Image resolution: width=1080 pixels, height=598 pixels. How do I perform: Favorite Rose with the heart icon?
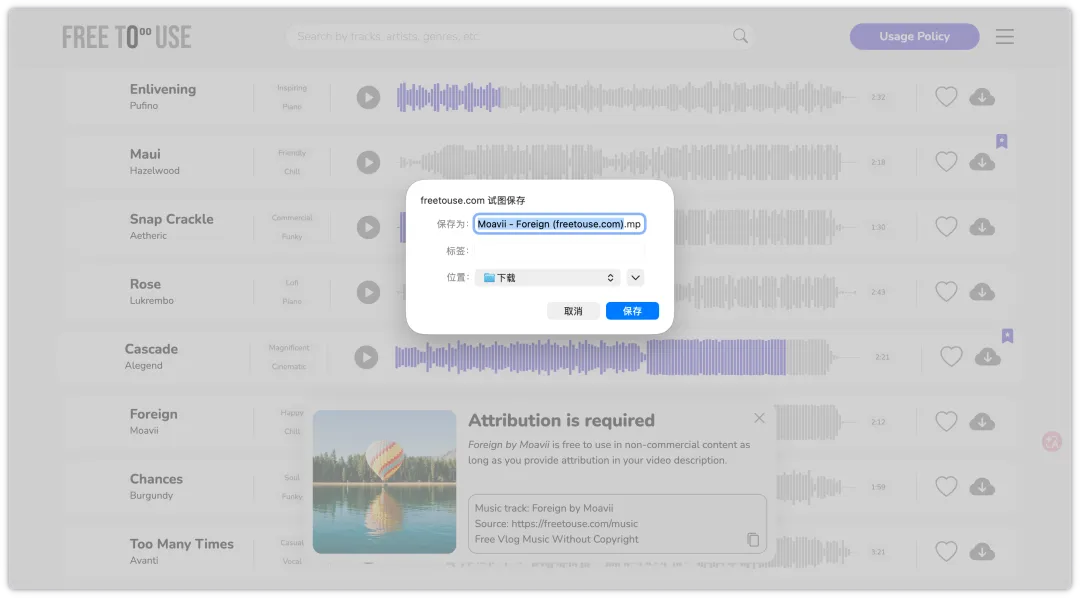coord(946,291)
